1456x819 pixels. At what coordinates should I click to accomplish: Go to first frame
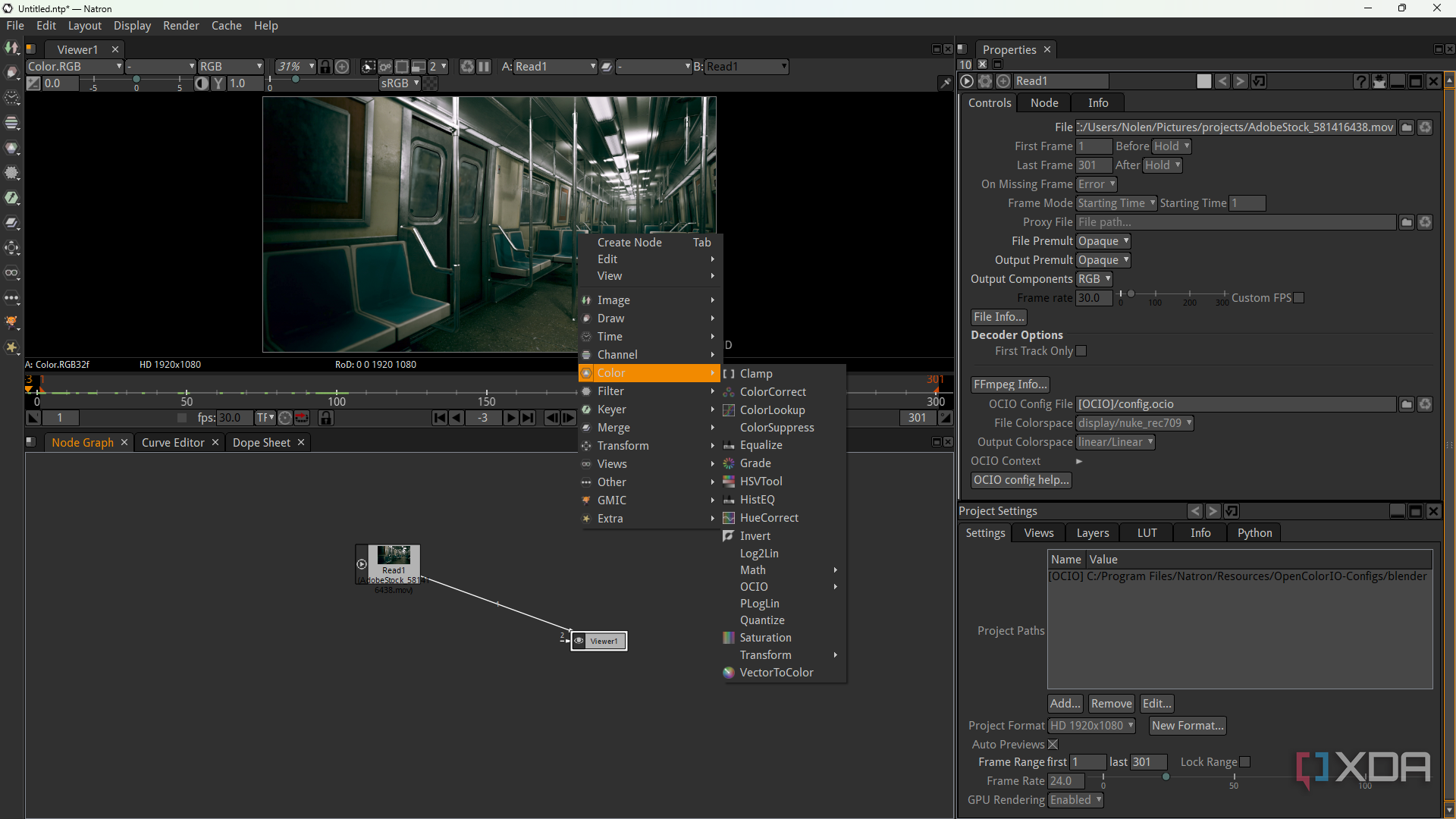(440, 418)
